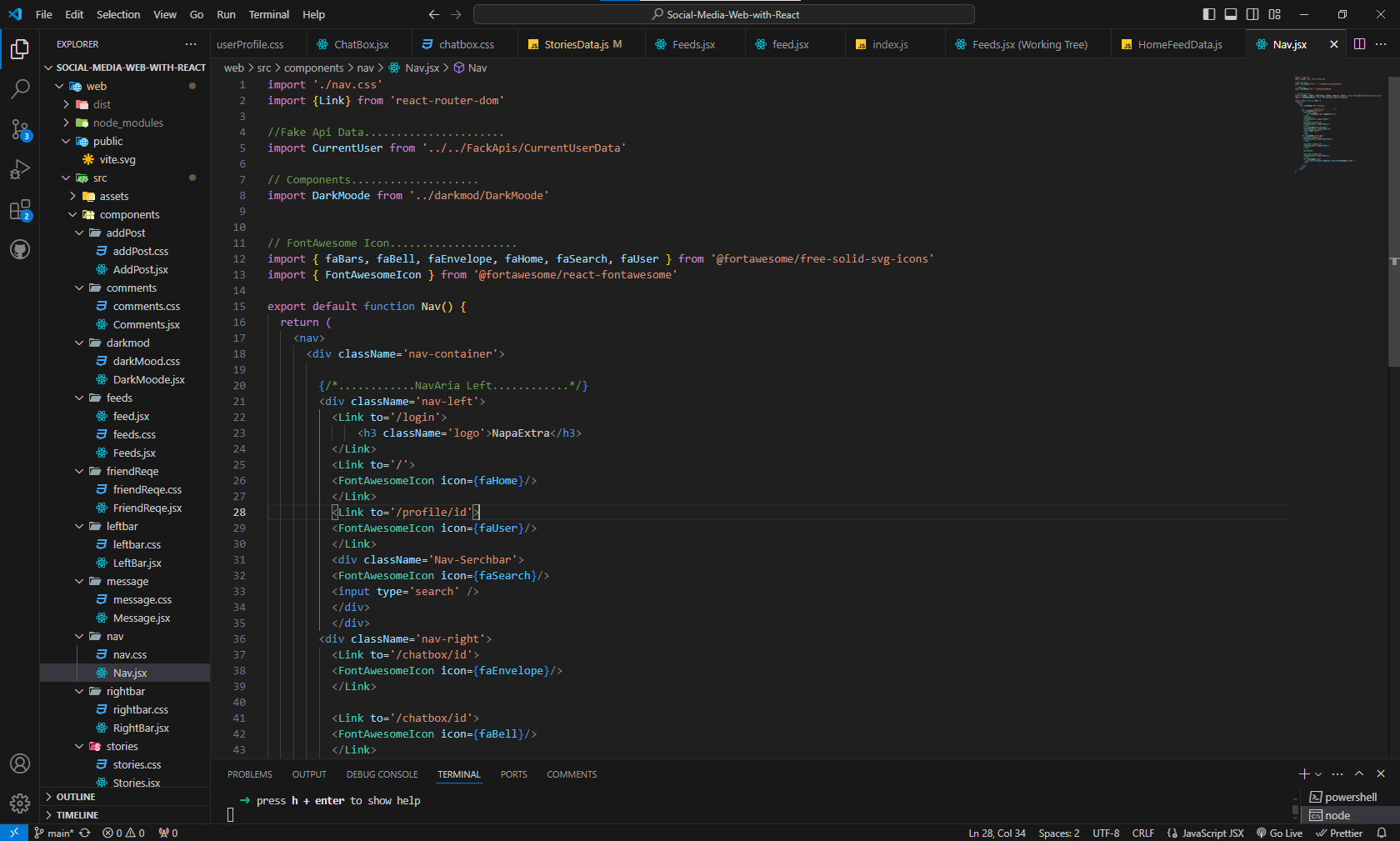Click Prettier status bar item
This screenshot has width=1400, height=841.
click(1338, 833)
